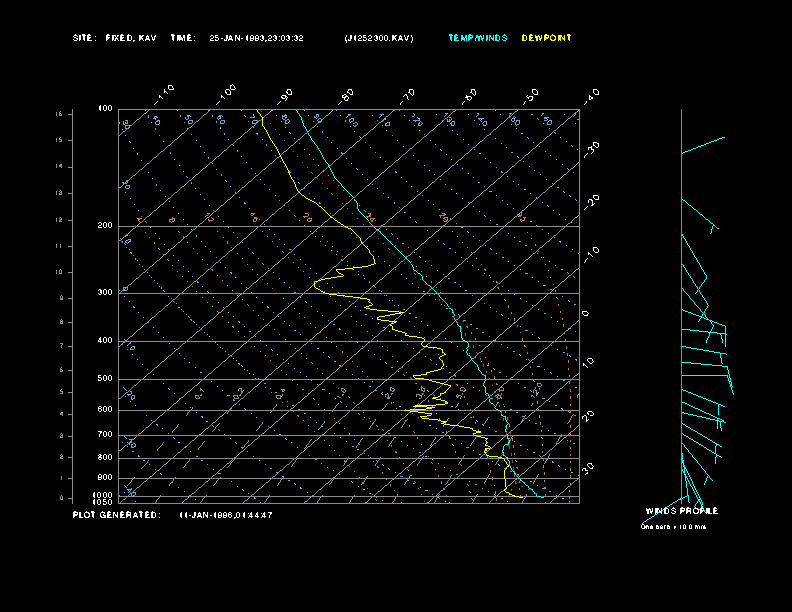Click the 400 pressure level label
The image size is (792, 612).
pos(105,341)
